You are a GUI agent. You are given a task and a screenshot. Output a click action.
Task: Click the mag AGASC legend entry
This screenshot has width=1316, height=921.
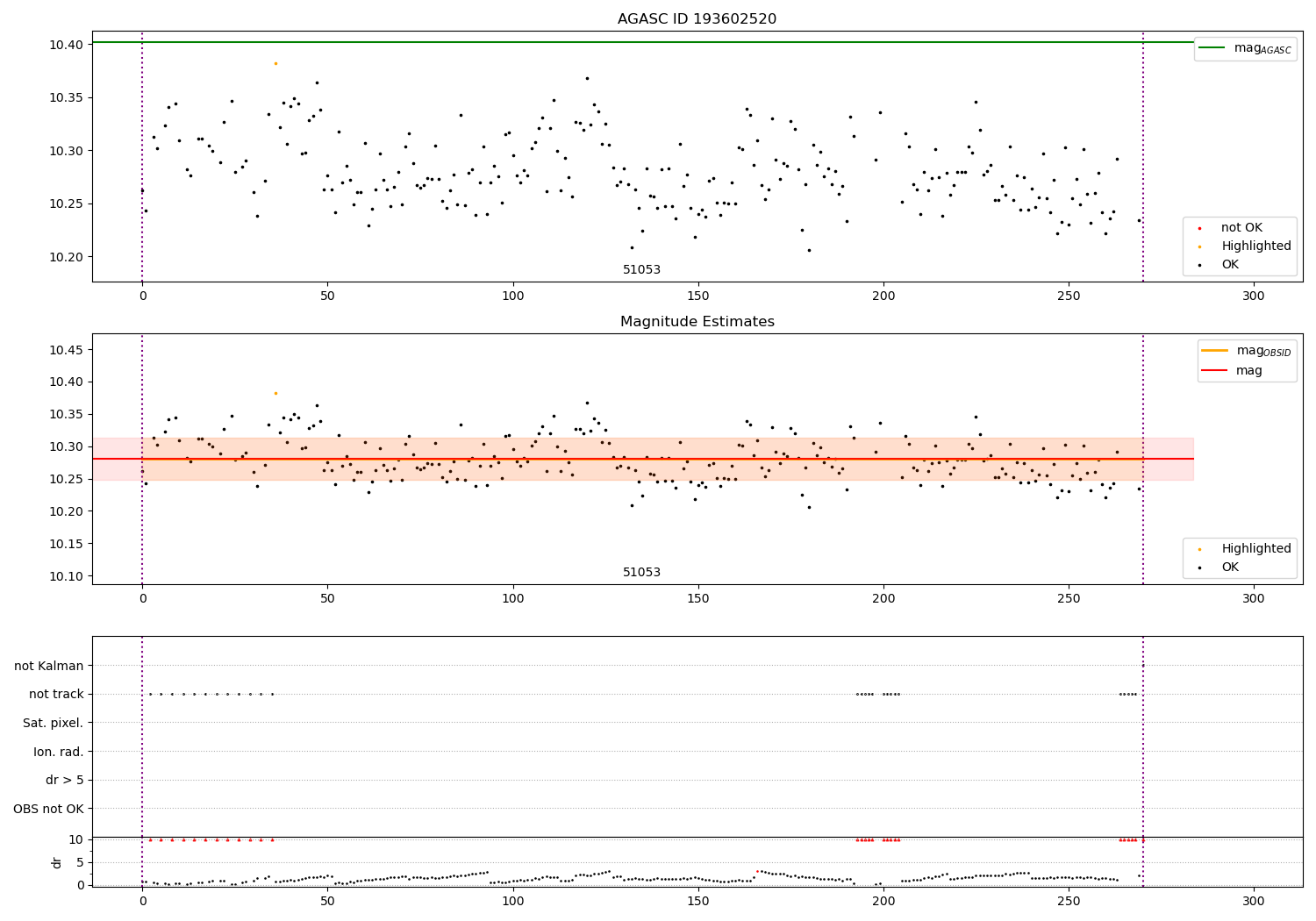pos(1245,49)
